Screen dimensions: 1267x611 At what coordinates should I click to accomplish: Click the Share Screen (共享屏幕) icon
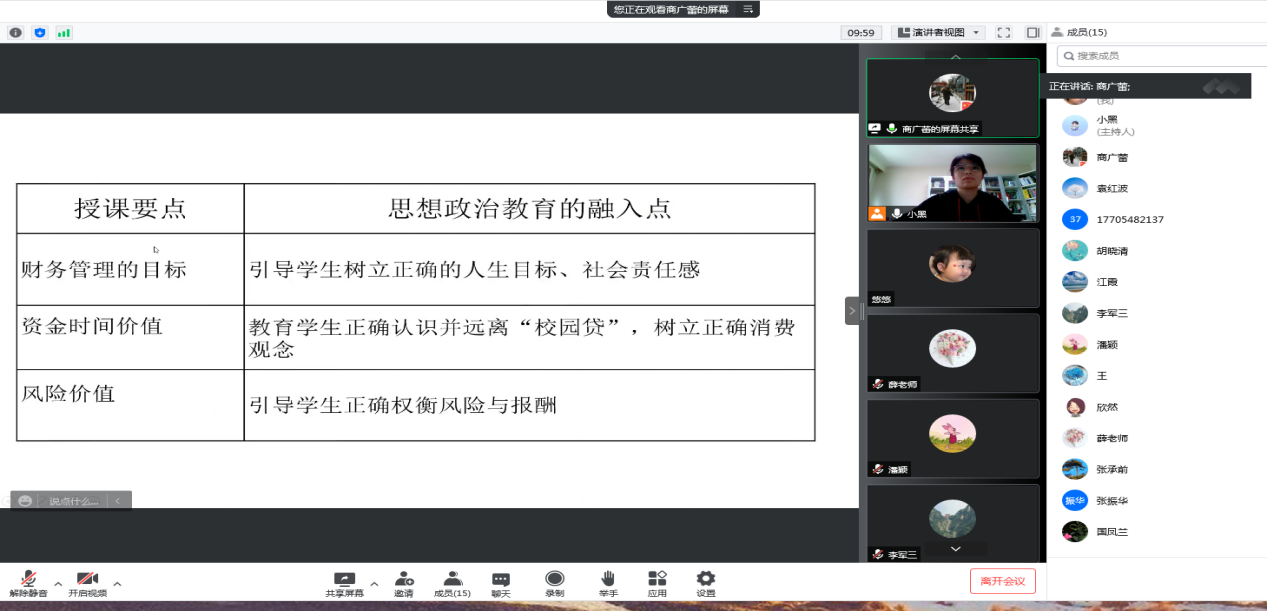click(344, 580)
